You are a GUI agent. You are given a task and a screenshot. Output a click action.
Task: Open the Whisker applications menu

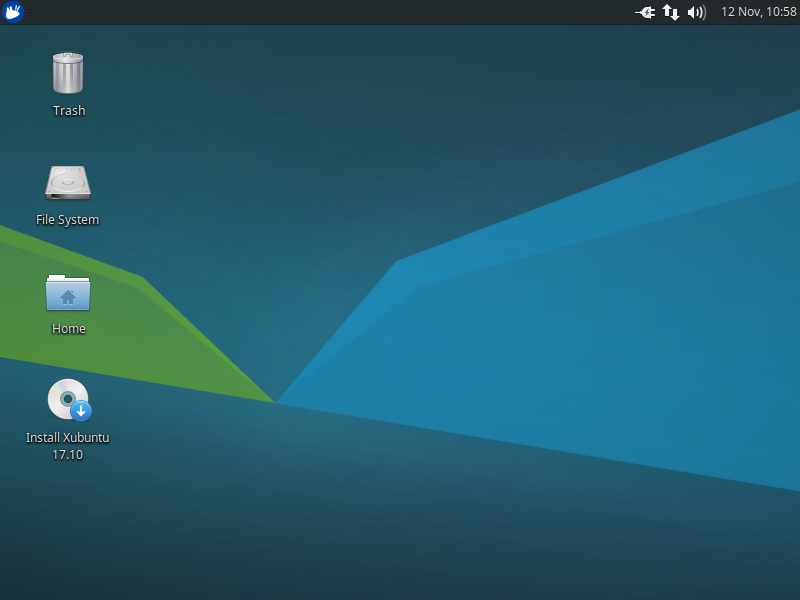pos(13,12)
